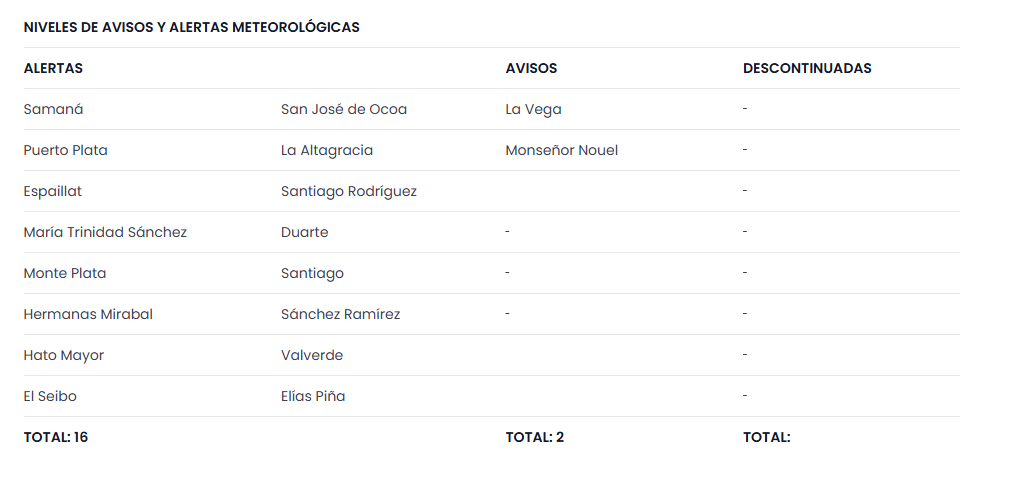This screenshot has width=1009, height=489.
Task: Select La Vega under Avisos
Action: point(534,109)
